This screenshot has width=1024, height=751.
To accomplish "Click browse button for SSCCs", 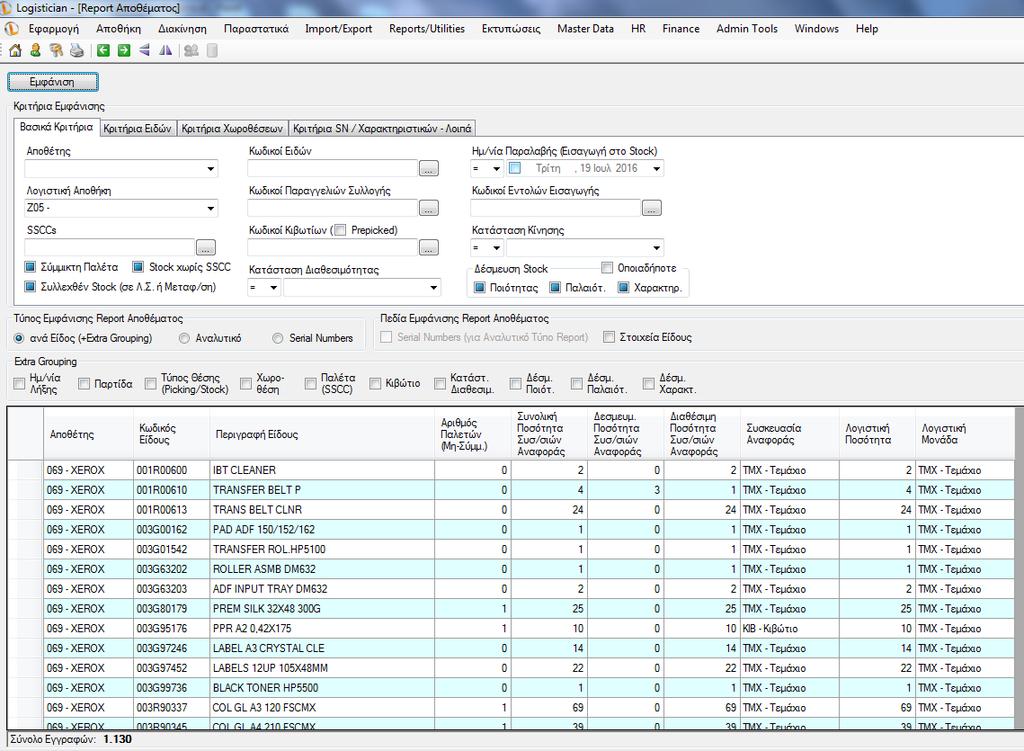I will [x=206, y=248].
